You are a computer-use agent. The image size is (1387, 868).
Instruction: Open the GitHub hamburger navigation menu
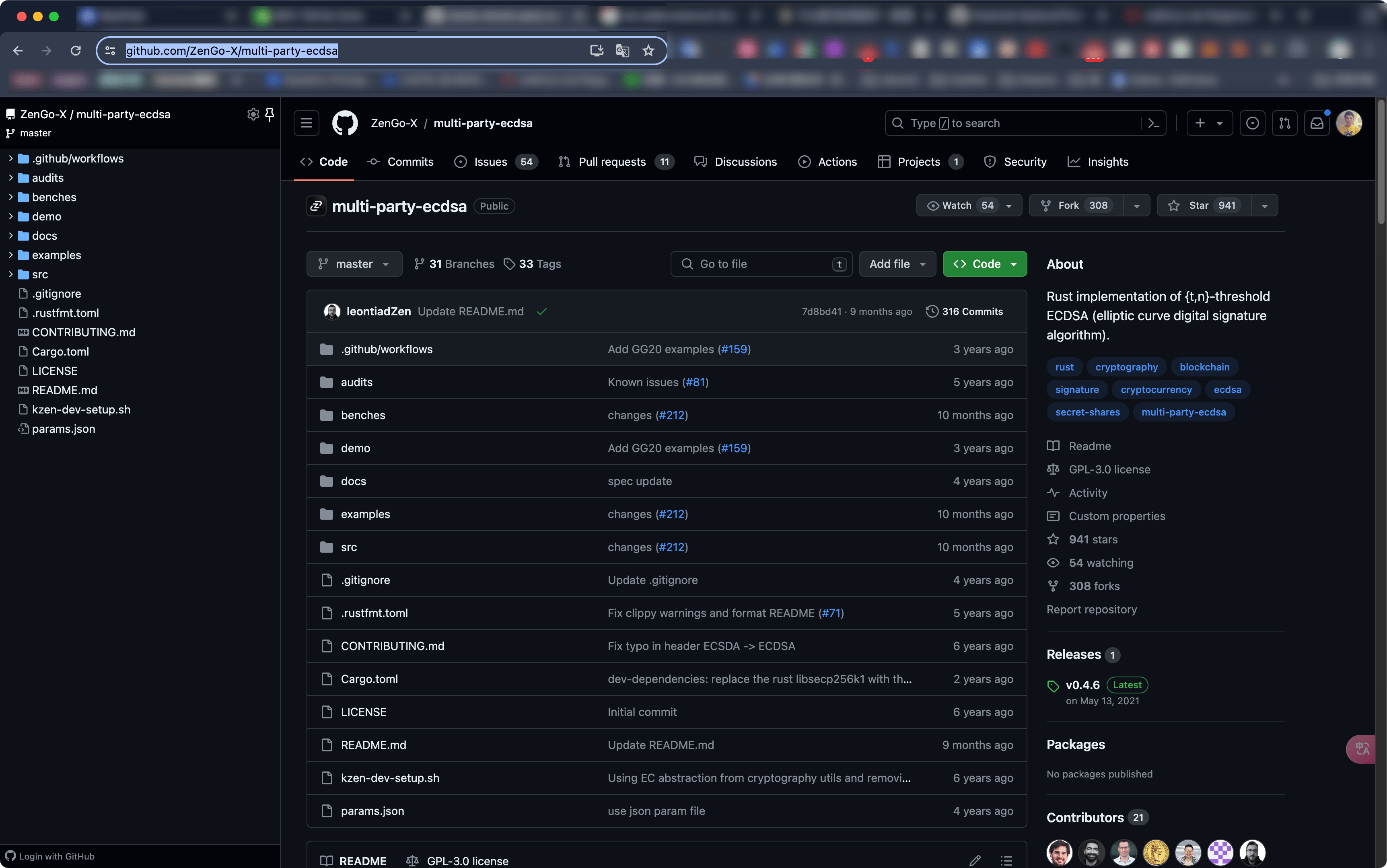307,123
